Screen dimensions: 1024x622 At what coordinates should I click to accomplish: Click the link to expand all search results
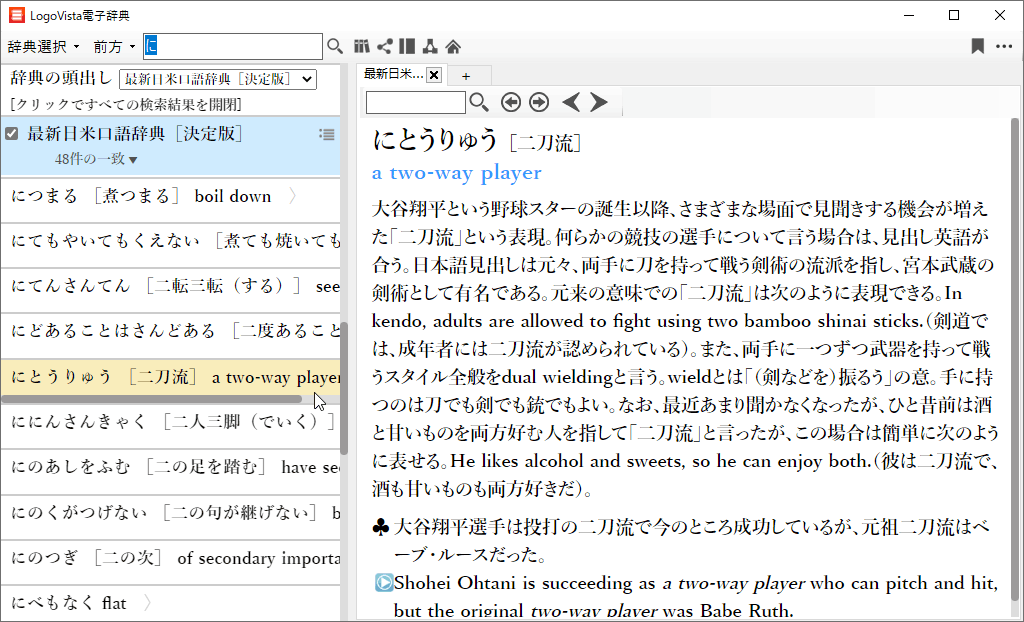(x=125, y=104)
